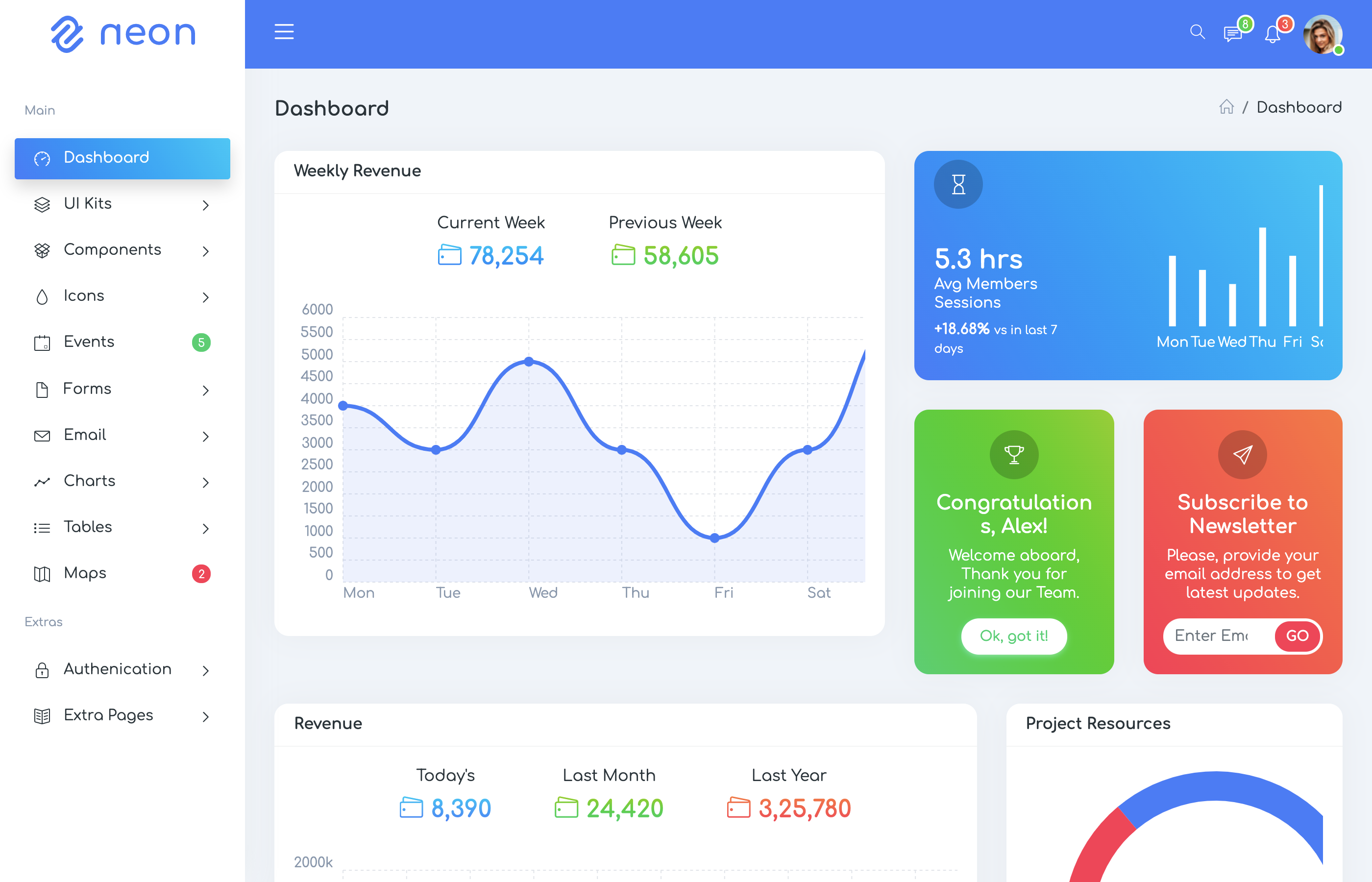Click the '8,390' Today's value
The width and height of the screenshot is (1372, 882).
tap(461, 808)
